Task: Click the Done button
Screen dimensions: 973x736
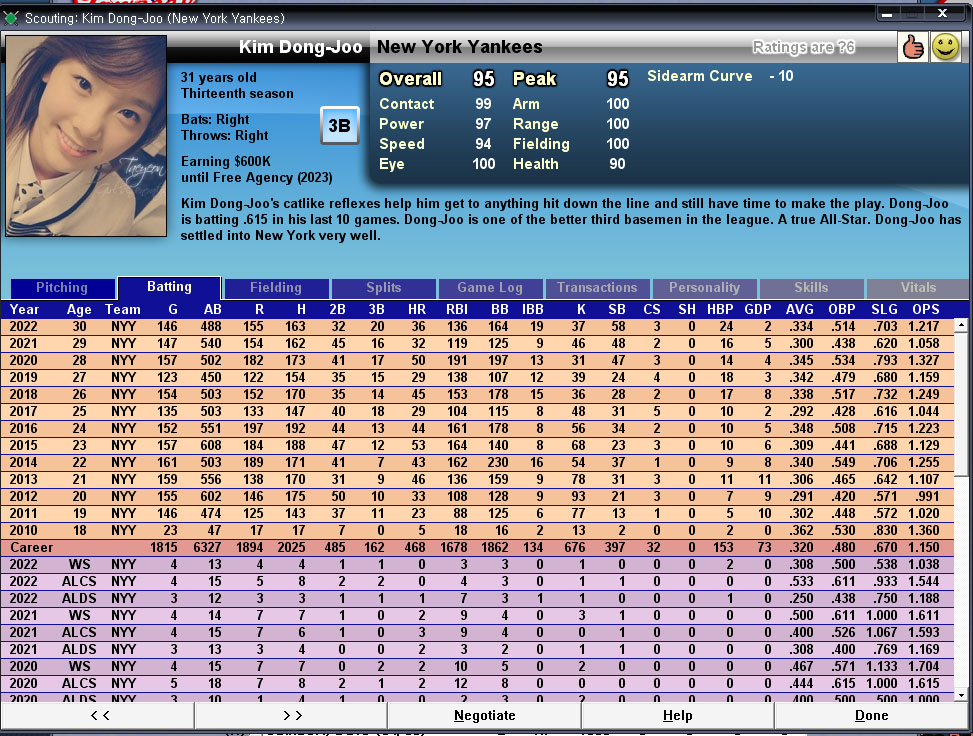Action: [x=871, y=716]
